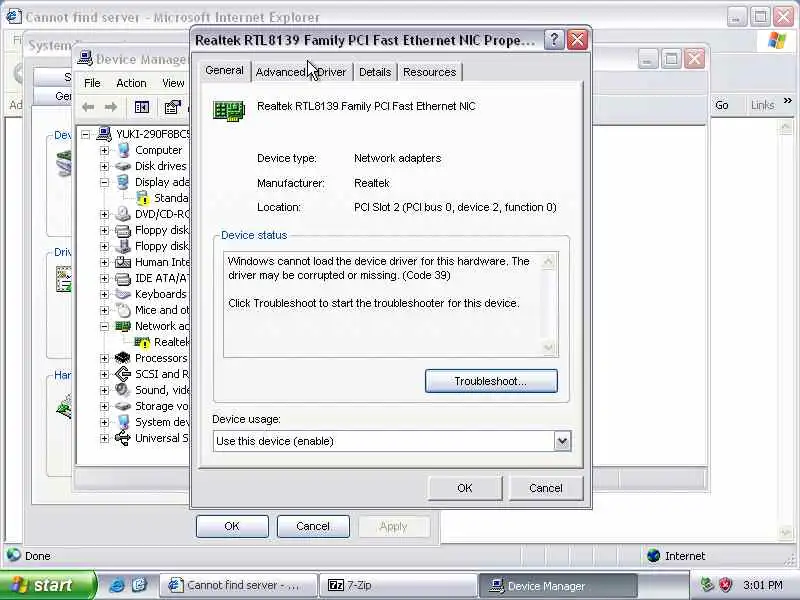Click Cancel in Realtek properties dialog
This screenshot has height=600, width=800.
click(545, 488)
